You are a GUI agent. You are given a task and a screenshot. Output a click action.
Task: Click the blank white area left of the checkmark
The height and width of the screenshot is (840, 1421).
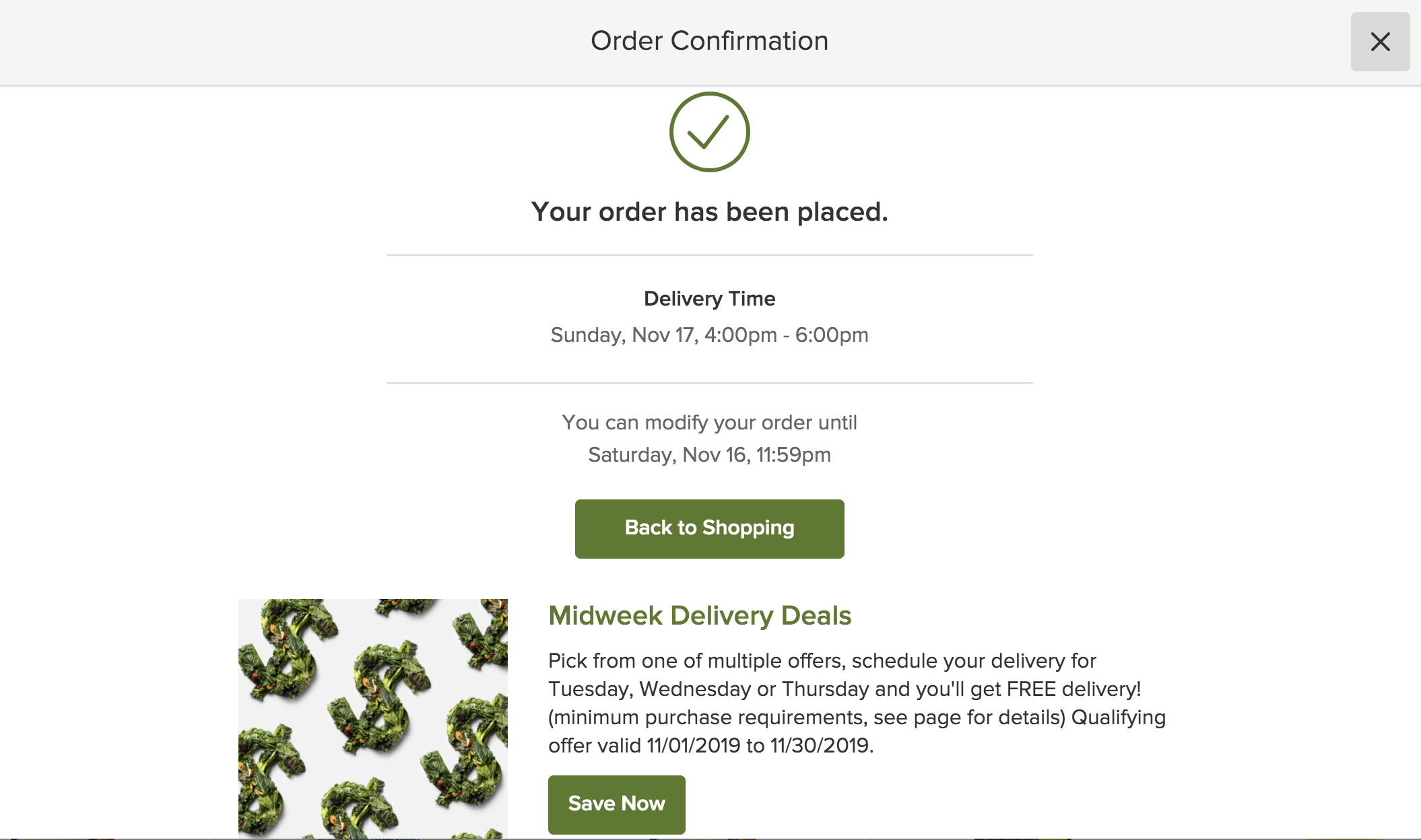[x=337, y=135]
